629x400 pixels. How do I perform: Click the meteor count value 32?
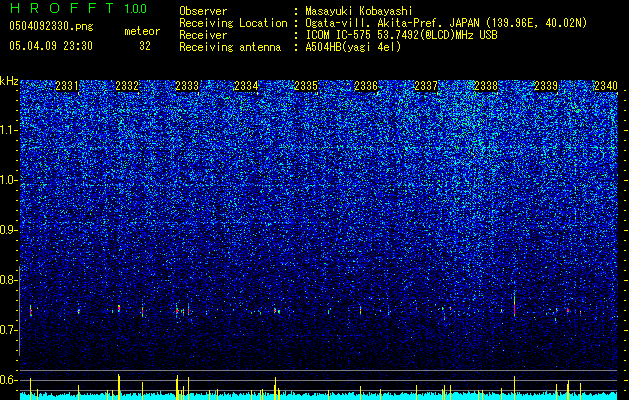tap(145, 46)
